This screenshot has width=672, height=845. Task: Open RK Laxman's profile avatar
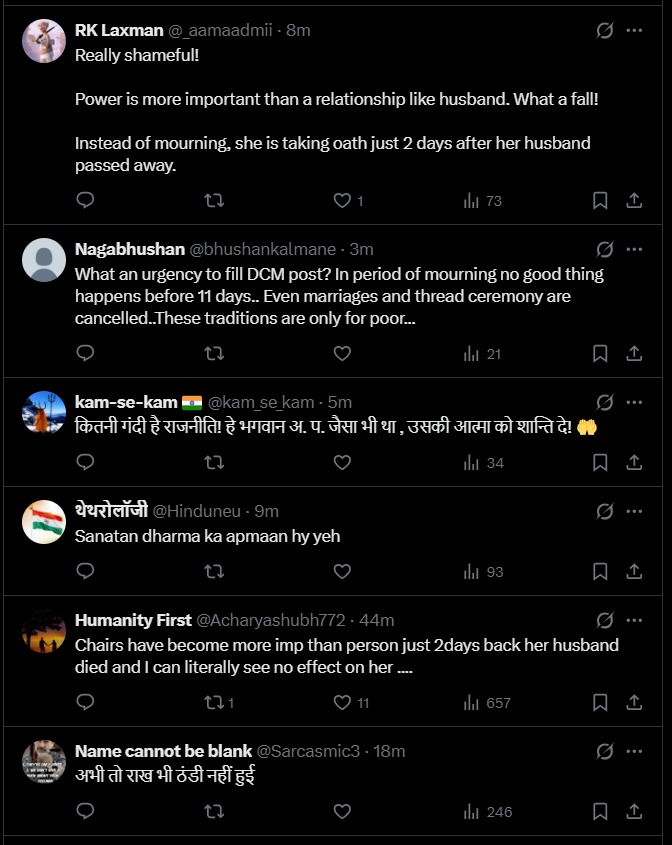(x=44, y=41)
